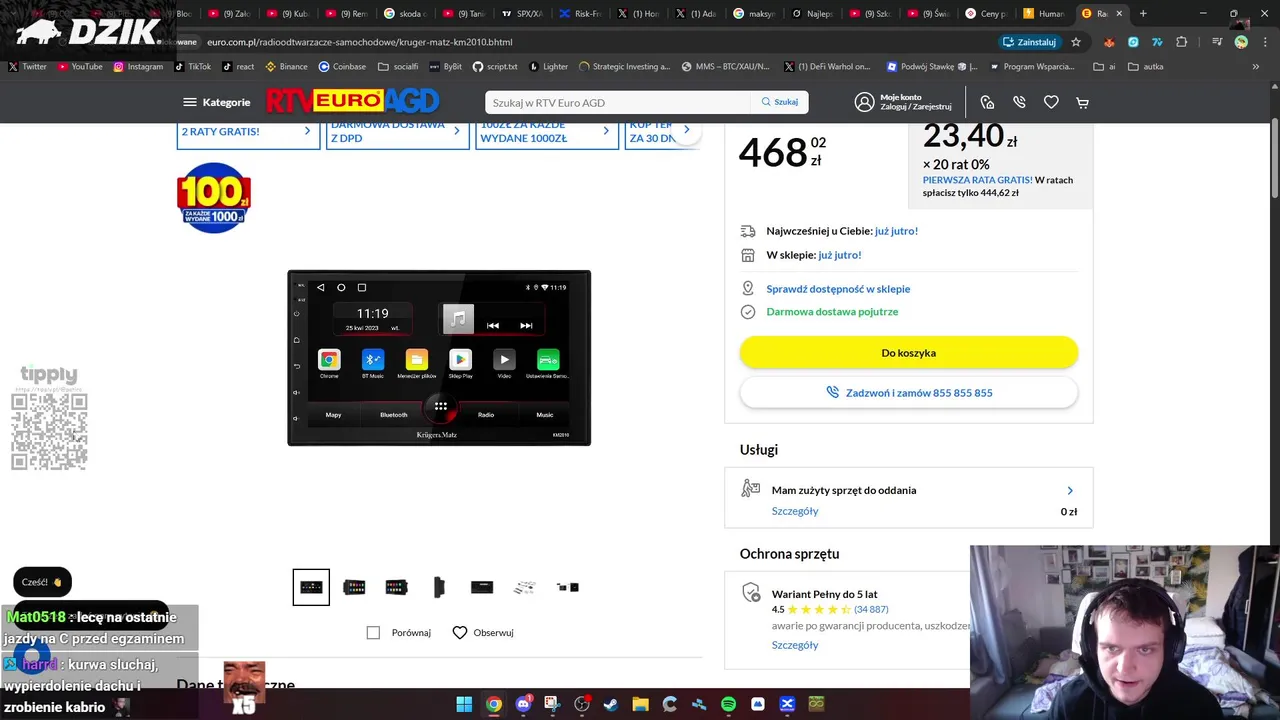Click 'już jutro!' link next to W sklepie
Image resolution: width=1280 pixels, height=720 pixels.
coord(839,255)
